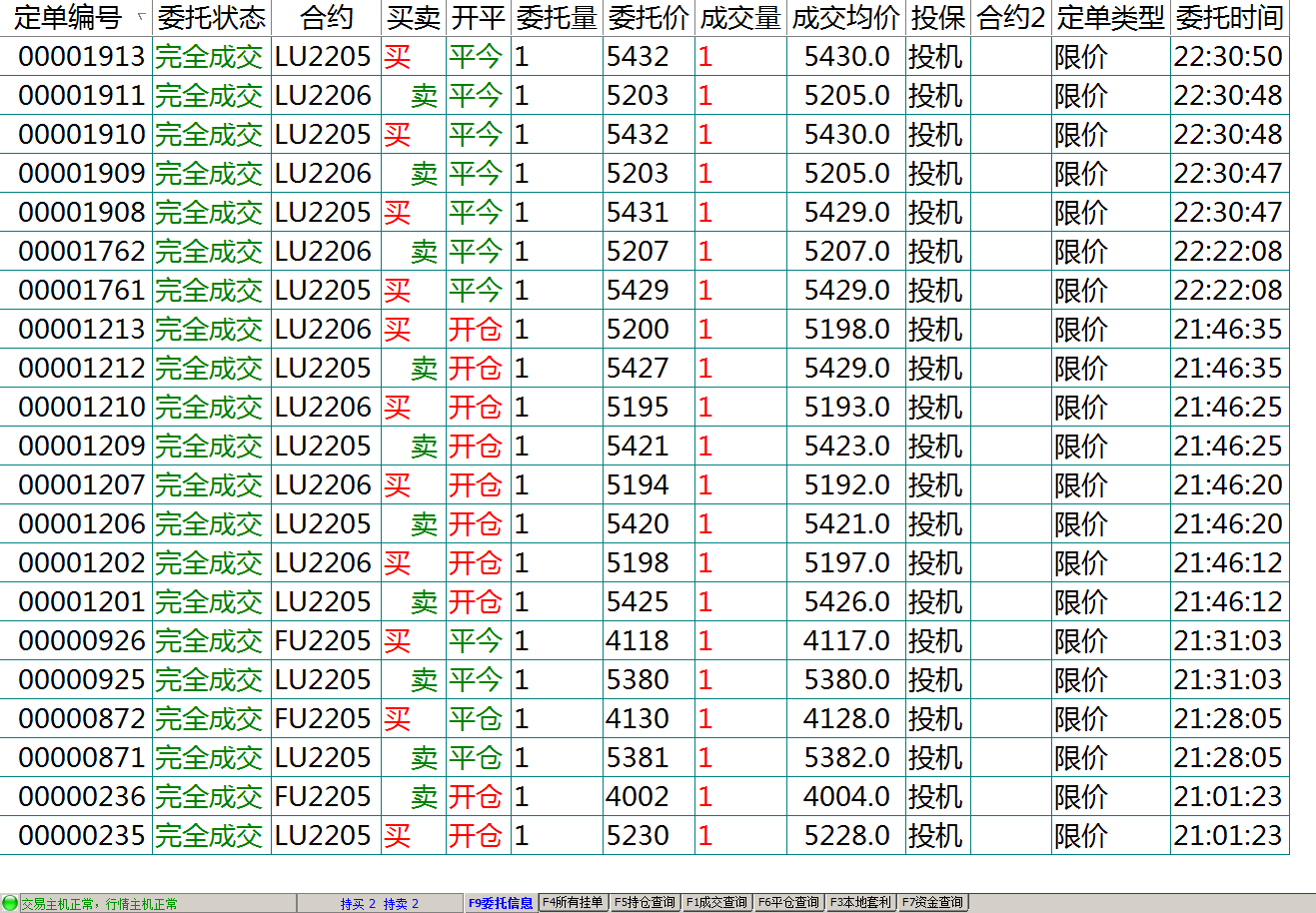Click the 合约2 column header
The width and height of the screenshot is (1316, 913).
pos(1011,18)
